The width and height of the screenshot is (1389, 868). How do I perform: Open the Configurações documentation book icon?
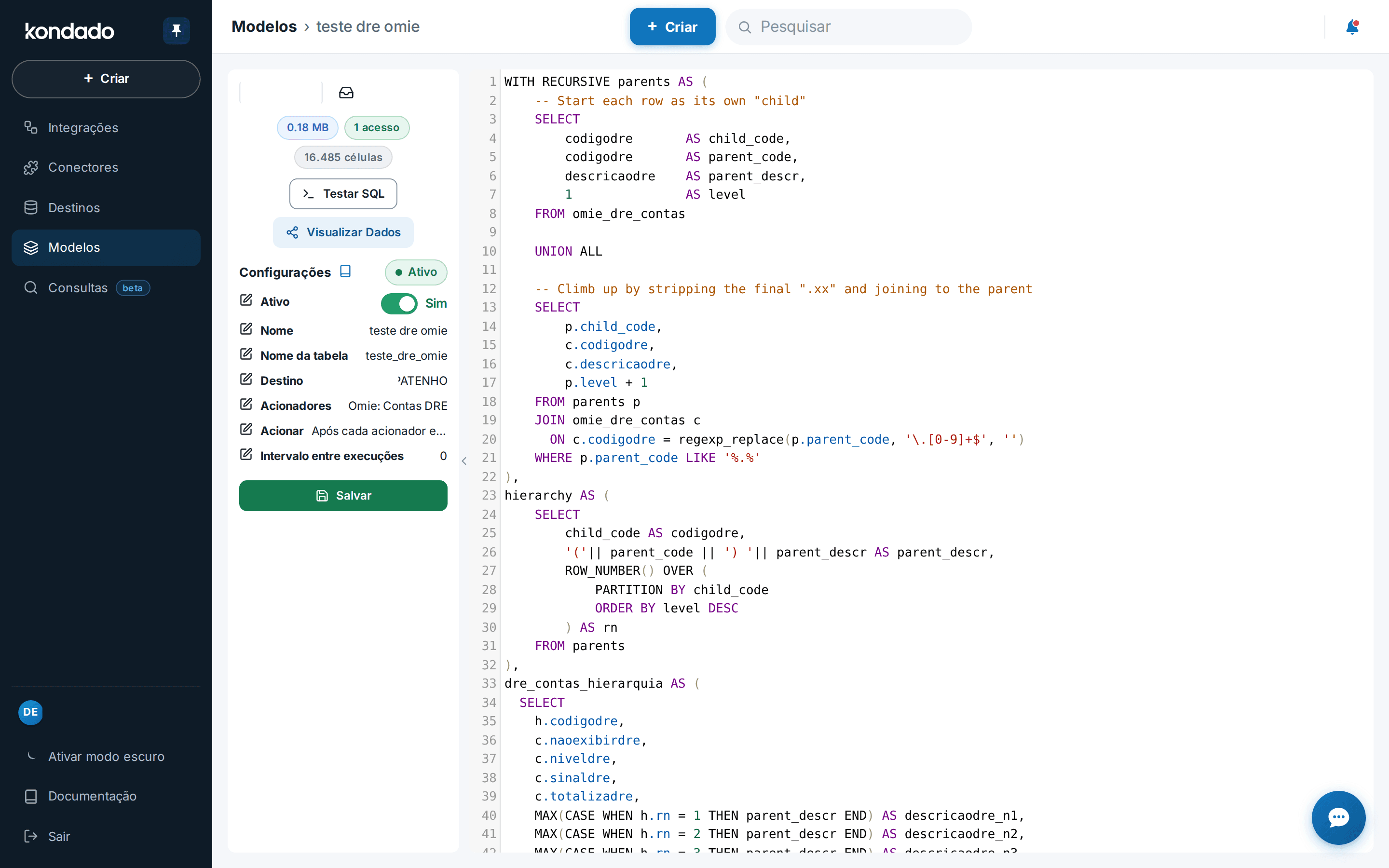tap(345, 271)
